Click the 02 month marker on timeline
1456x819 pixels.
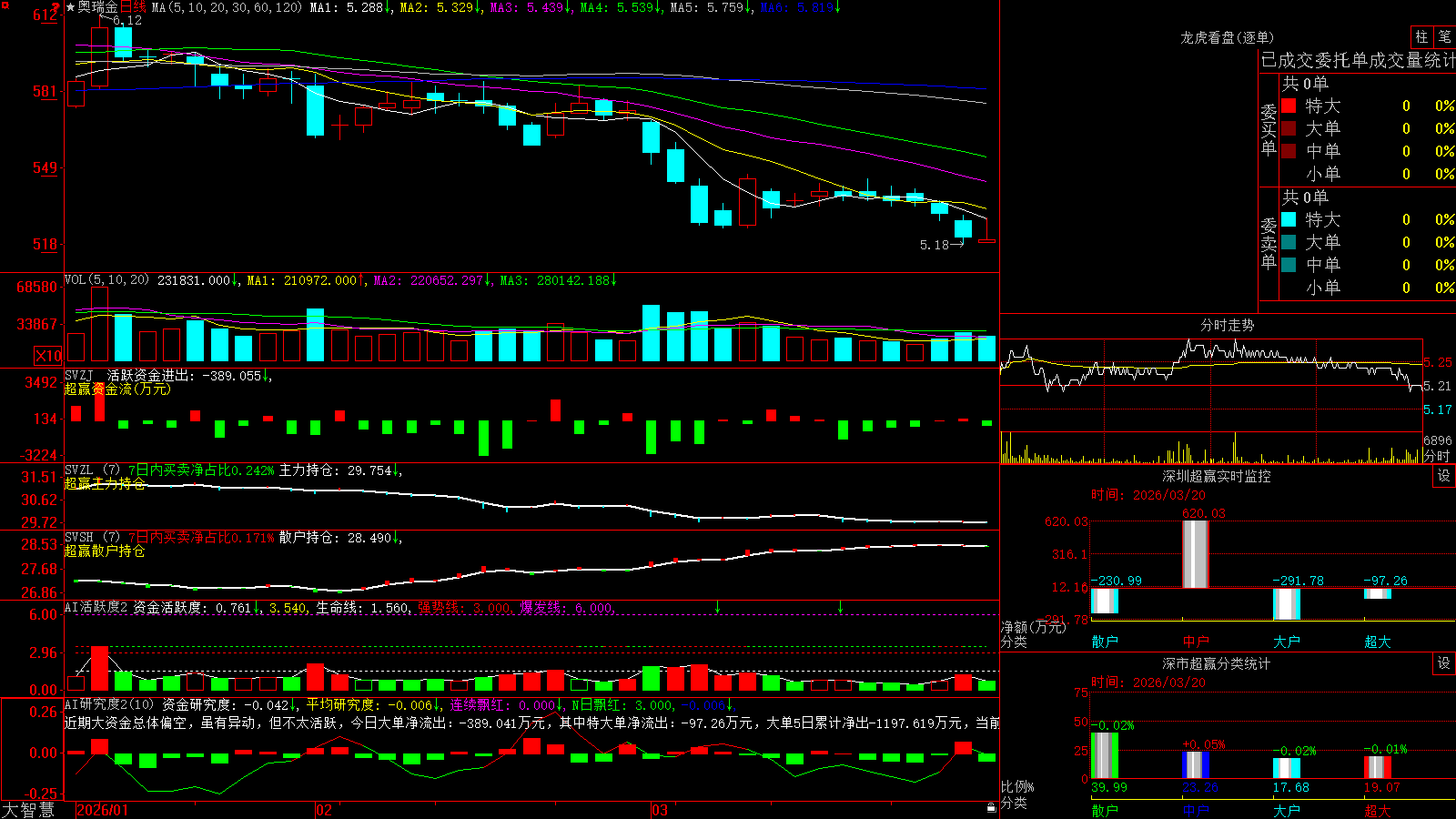324,810
